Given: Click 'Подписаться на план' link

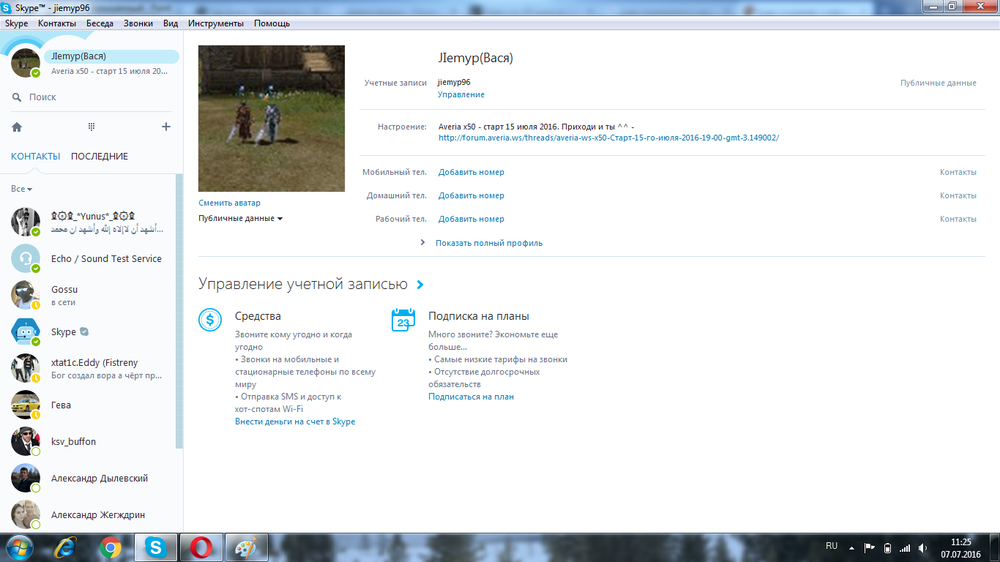Looking at the screenshot, I should [x=471, y=397].
